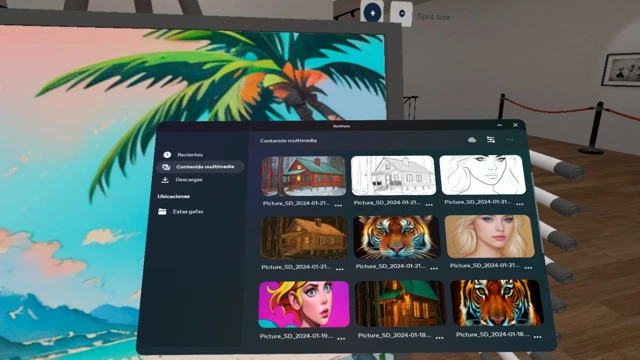This screenshot has width=640, height=360.
Task: Open the red log cabin picture
Action: [304, 176]
